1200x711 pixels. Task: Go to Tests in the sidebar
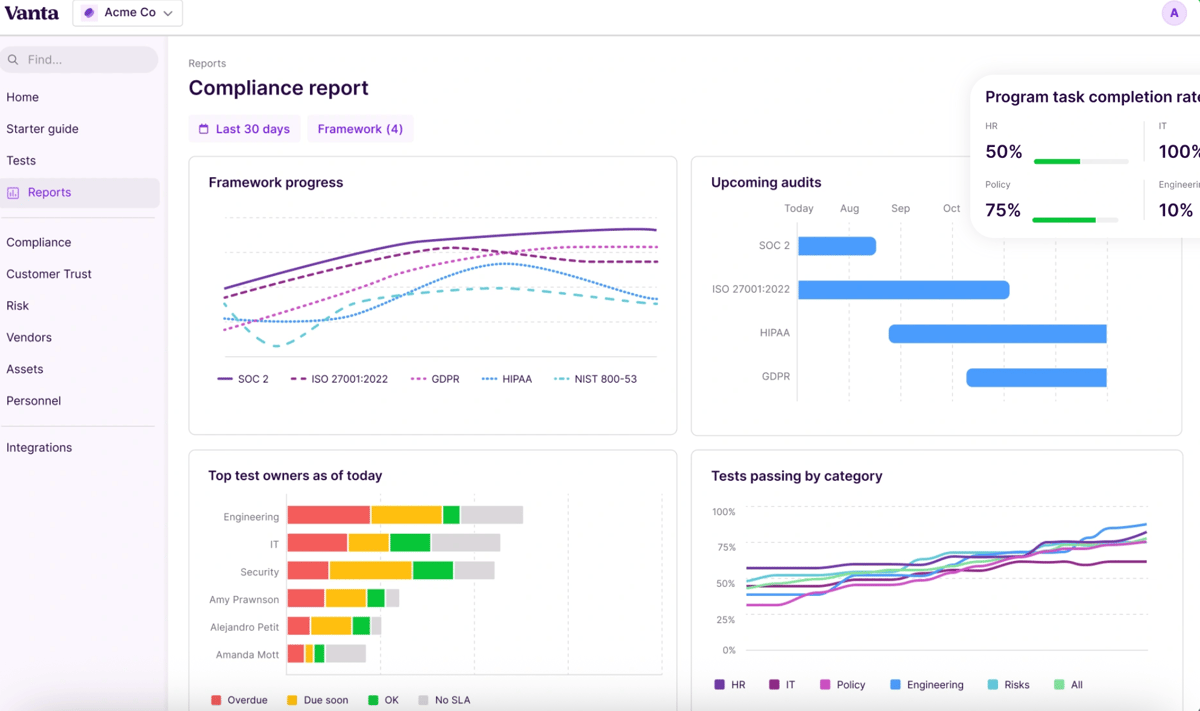[x=21, y=160]
